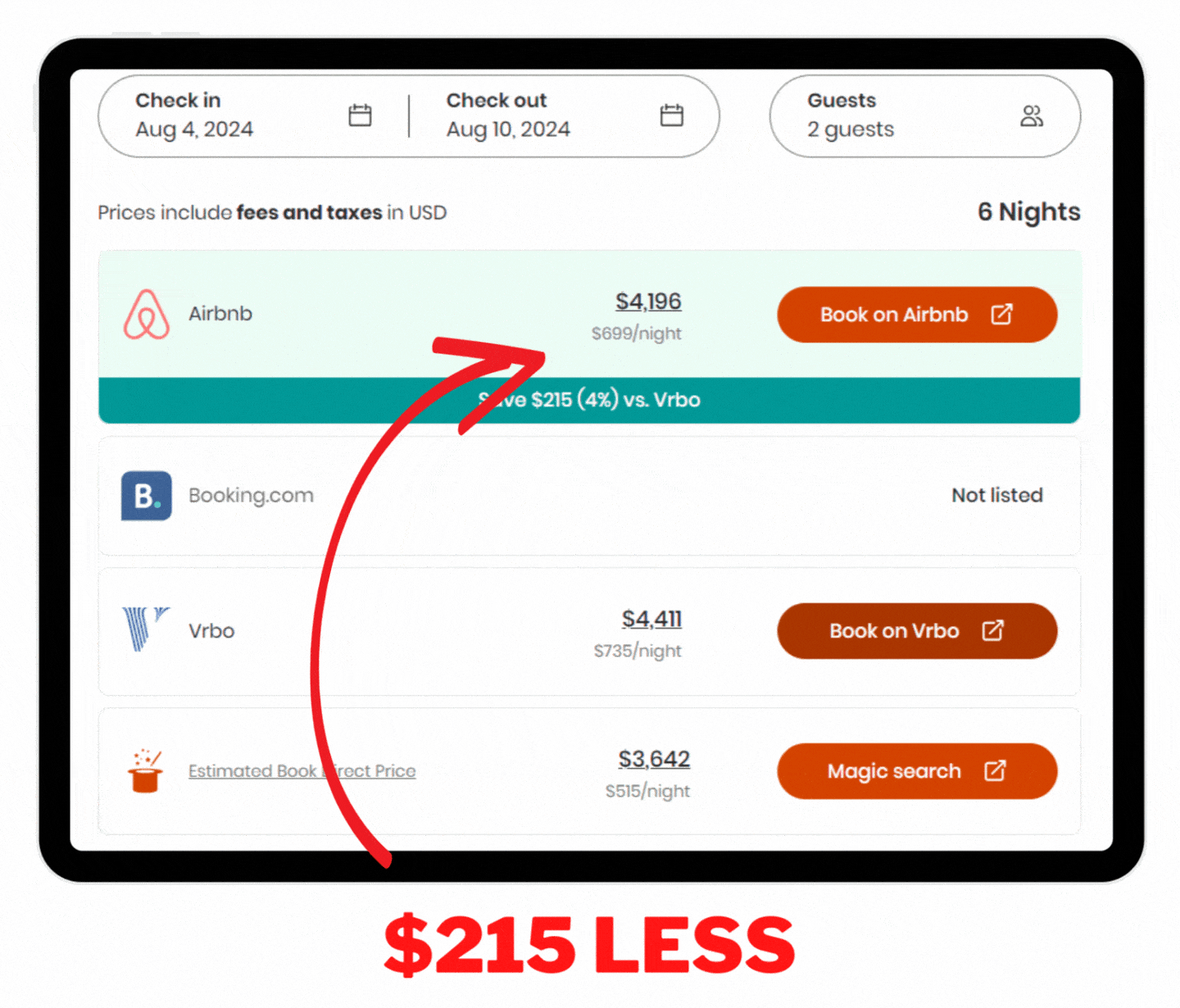Start a Magic search
This screenshot has height=1008, width=1180.
pyautogui.click(x=894, y=771)
